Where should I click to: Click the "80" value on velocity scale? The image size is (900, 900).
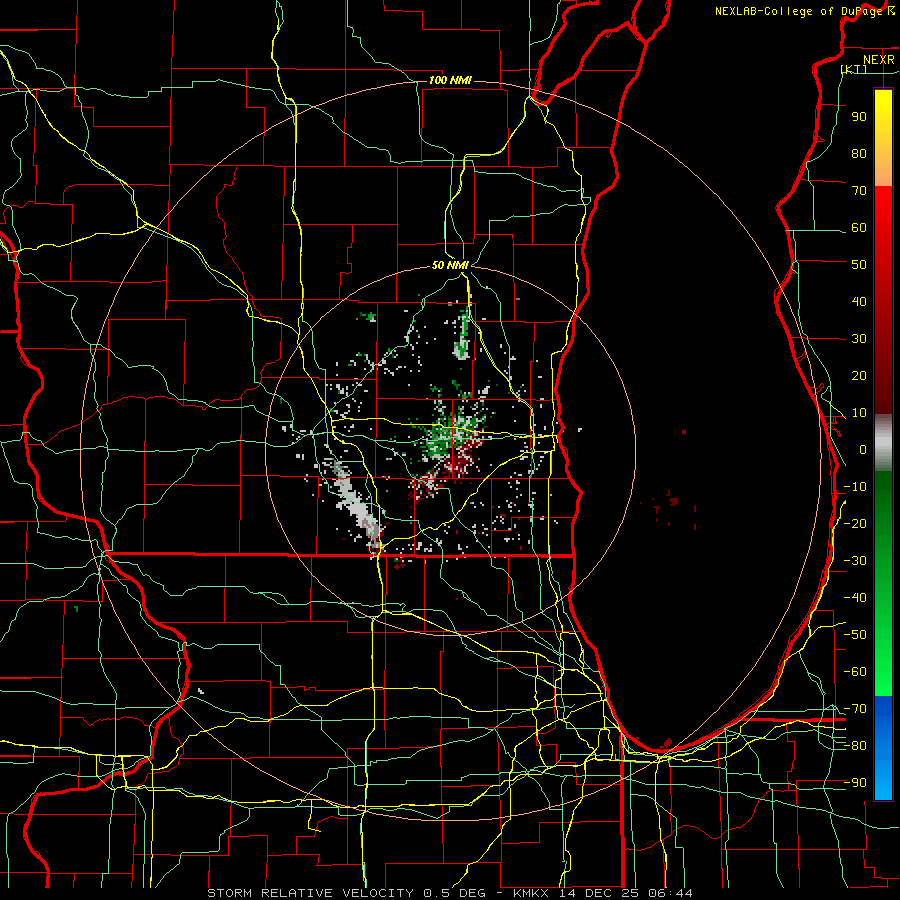tap(859, 154)
